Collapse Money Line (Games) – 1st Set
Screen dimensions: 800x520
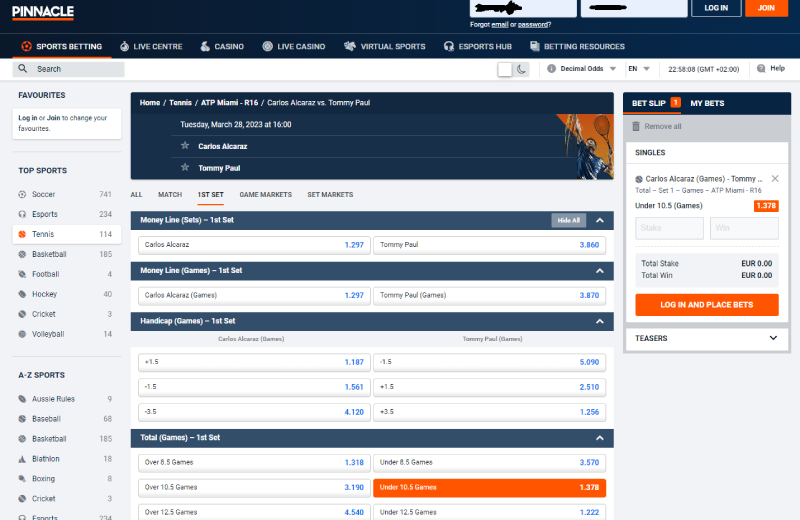600,271
